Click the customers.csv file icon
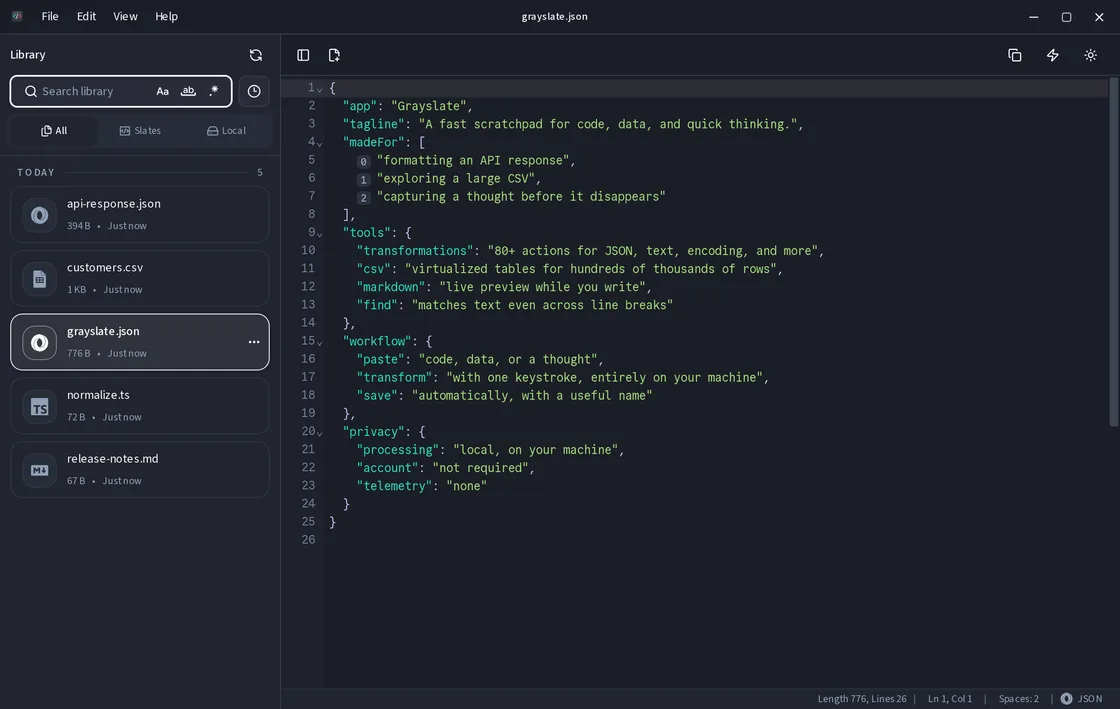The width and height of the screenshot is (1120, 709). coord(39,279)
